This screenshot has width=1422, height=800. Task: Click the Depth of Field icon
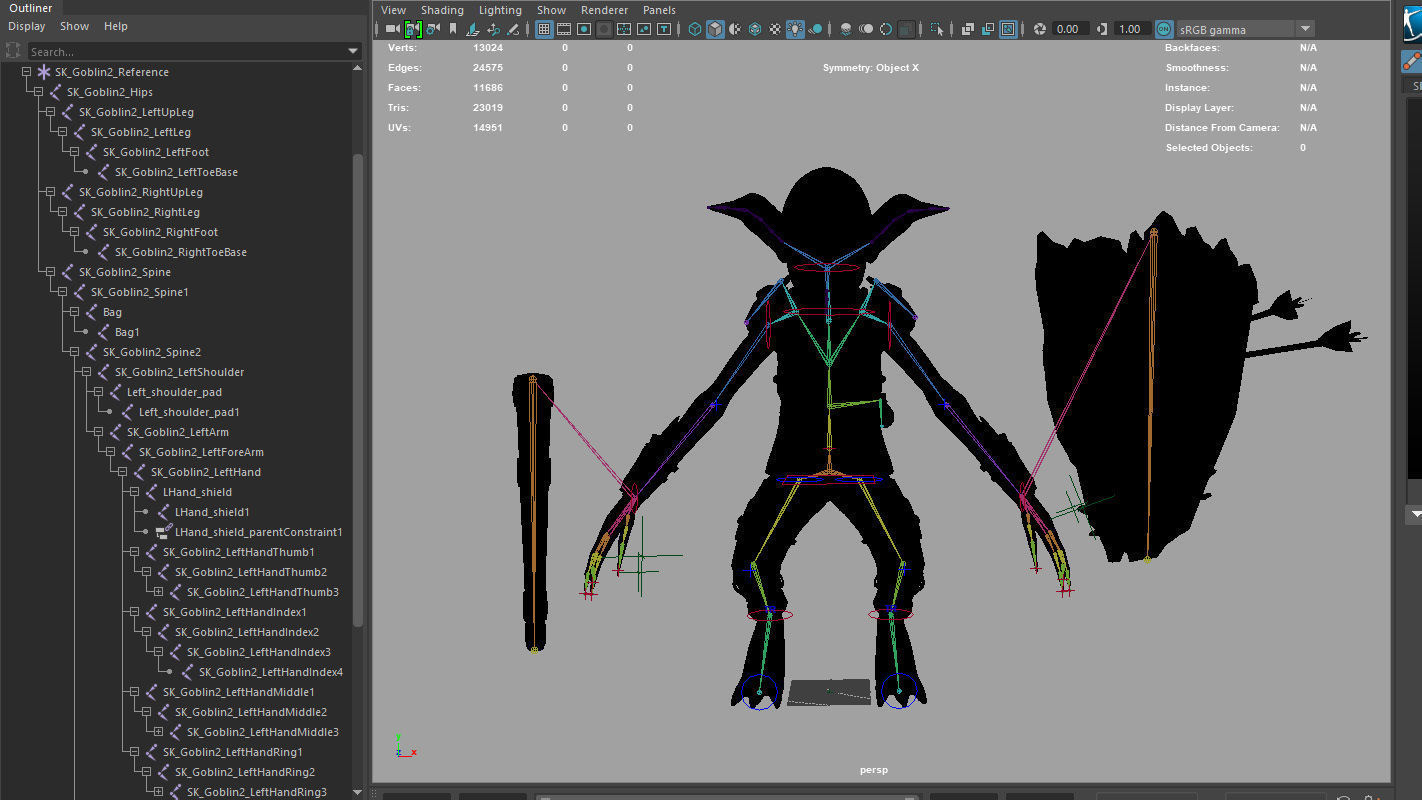click(907, 29)
